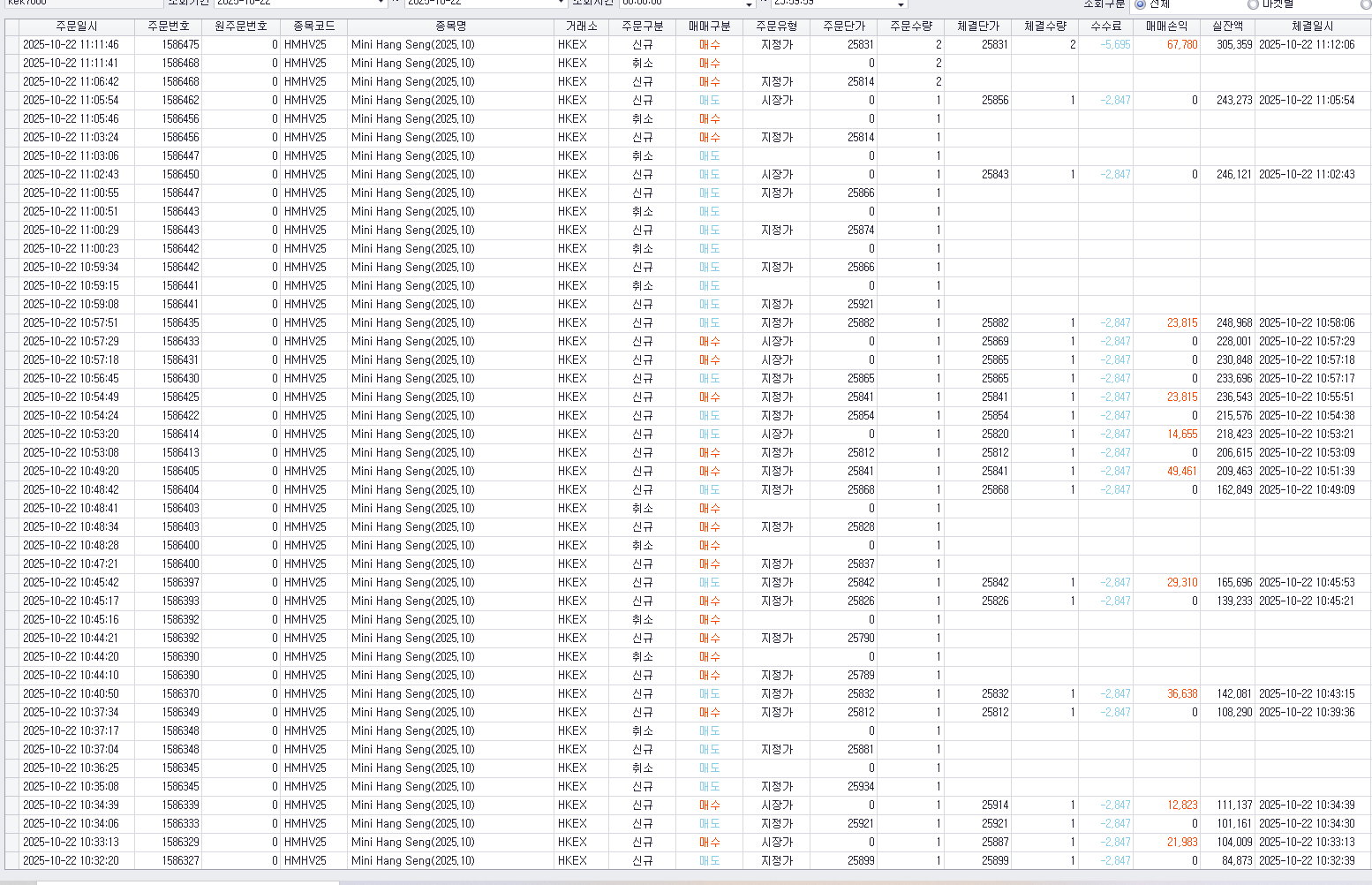The width and height of the screenshot is (1372, 885).
Task: Click the 주문단가 column header
Action: [x=843, y=26]
